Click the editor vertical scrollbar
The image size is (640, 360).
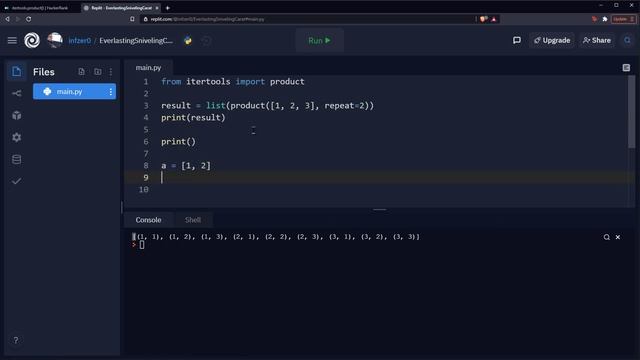[631, 112]
